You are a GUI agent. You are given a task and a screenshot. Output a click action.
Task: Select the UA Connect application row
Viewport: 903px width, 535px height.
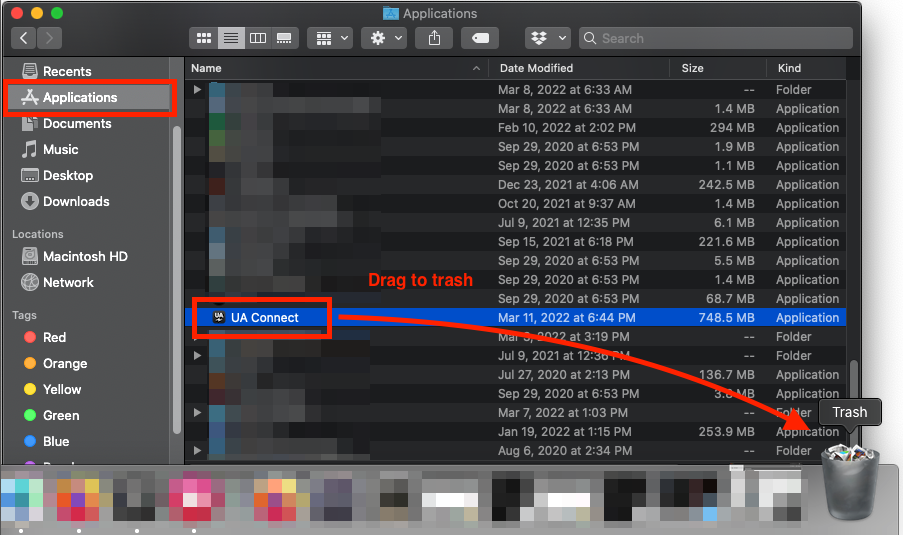click(x=265, y=317)
